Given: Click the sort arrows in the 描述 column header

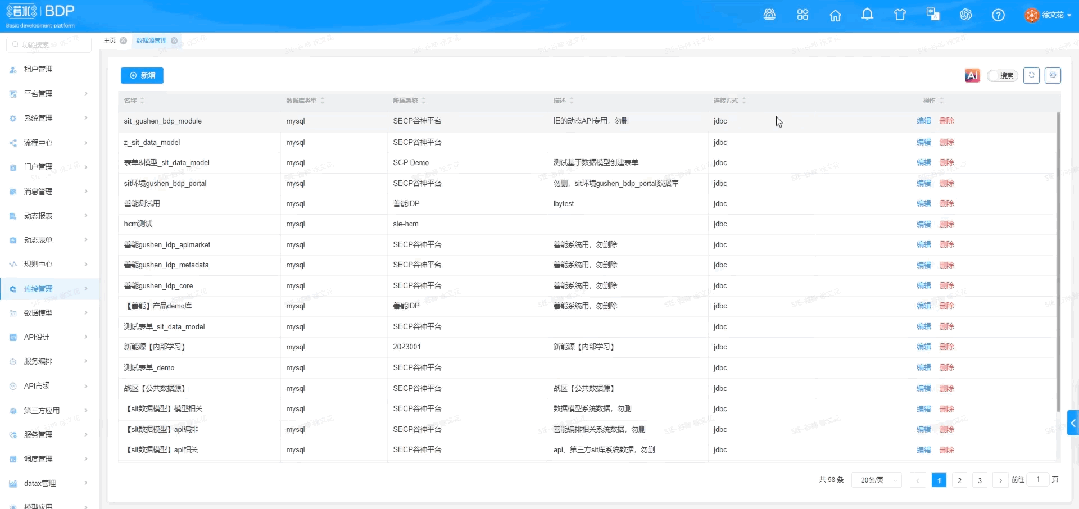Looking at the screenshot, I should [x=570, y=101].
